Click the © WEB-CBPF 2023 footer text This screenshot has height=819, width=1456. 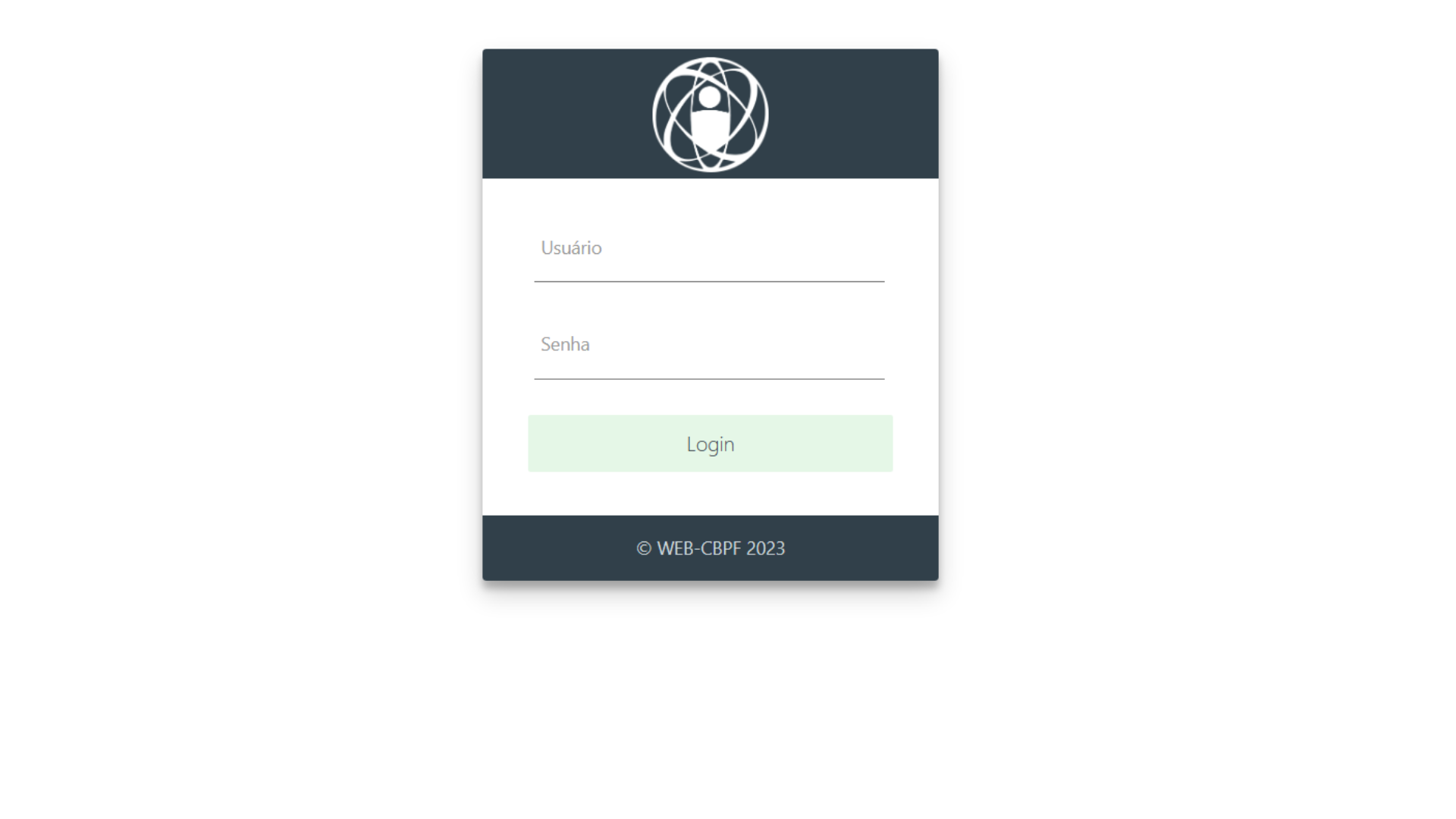coord(711,548)
